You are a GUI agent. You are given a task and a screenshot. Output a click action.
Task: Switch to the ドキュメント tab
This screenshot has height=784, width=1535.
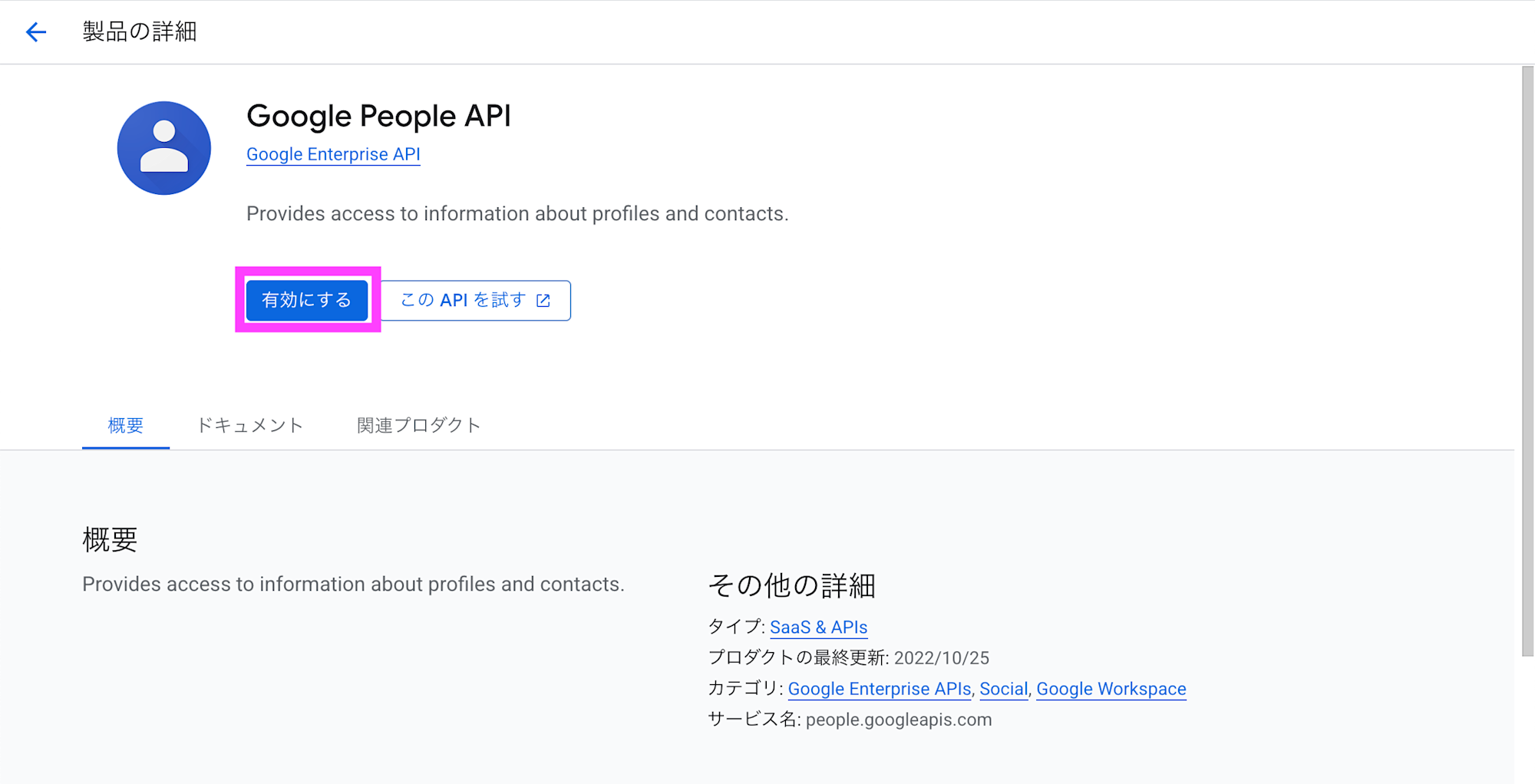[250, 425]
